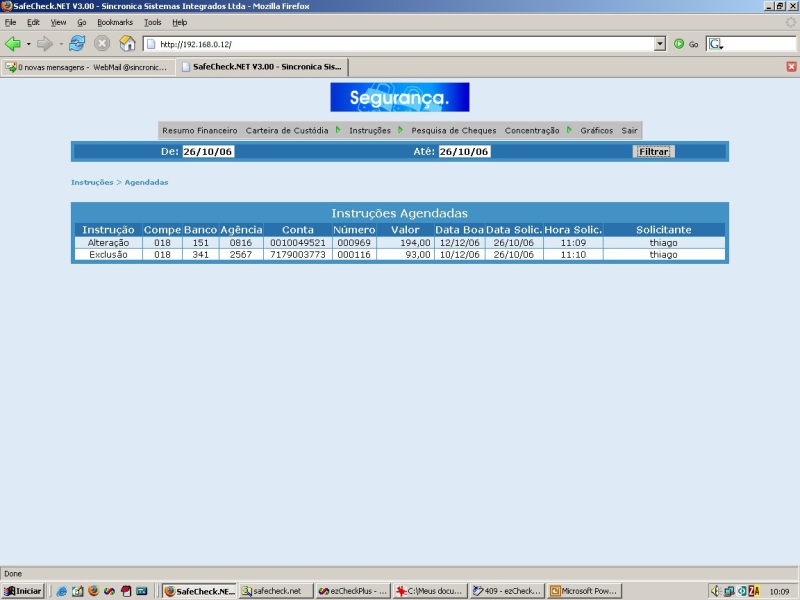
Task: Launch Firefox from quick launch bar
Action: 93,591
